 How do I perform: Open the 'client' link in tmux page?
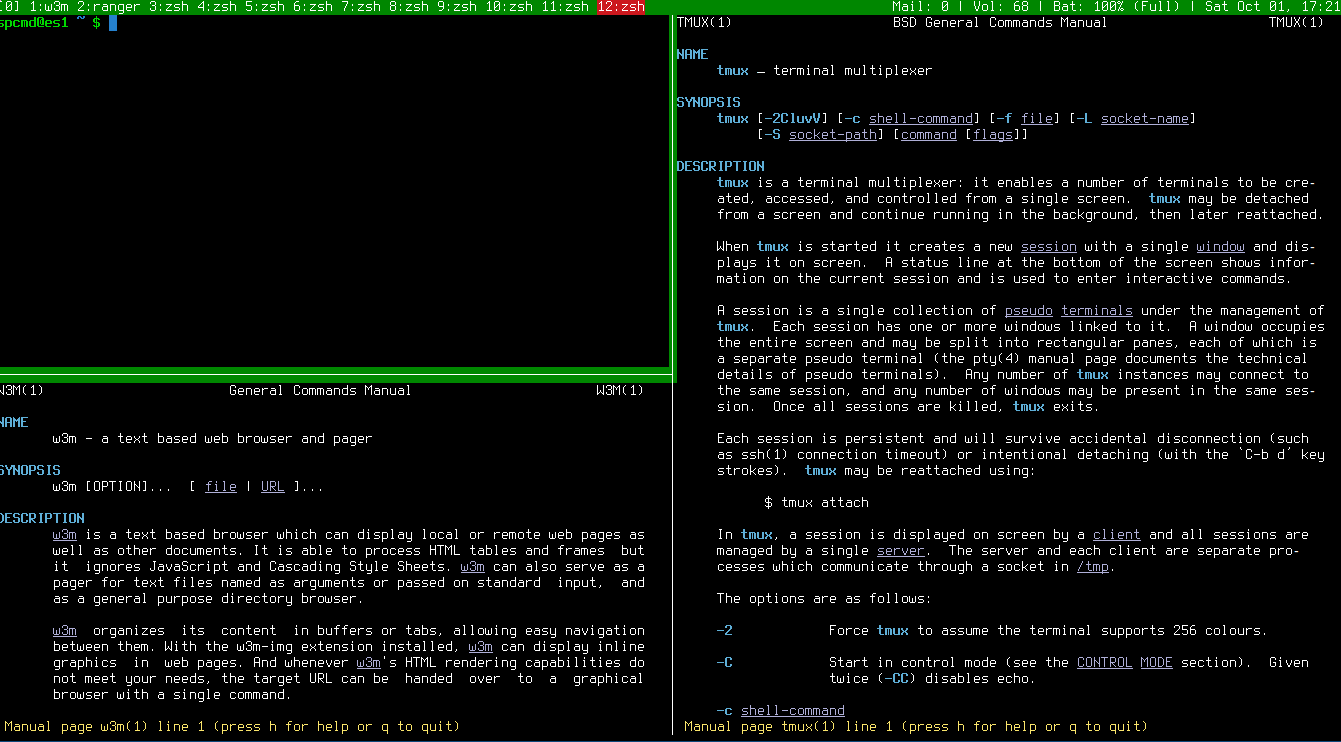(1117, 535)
